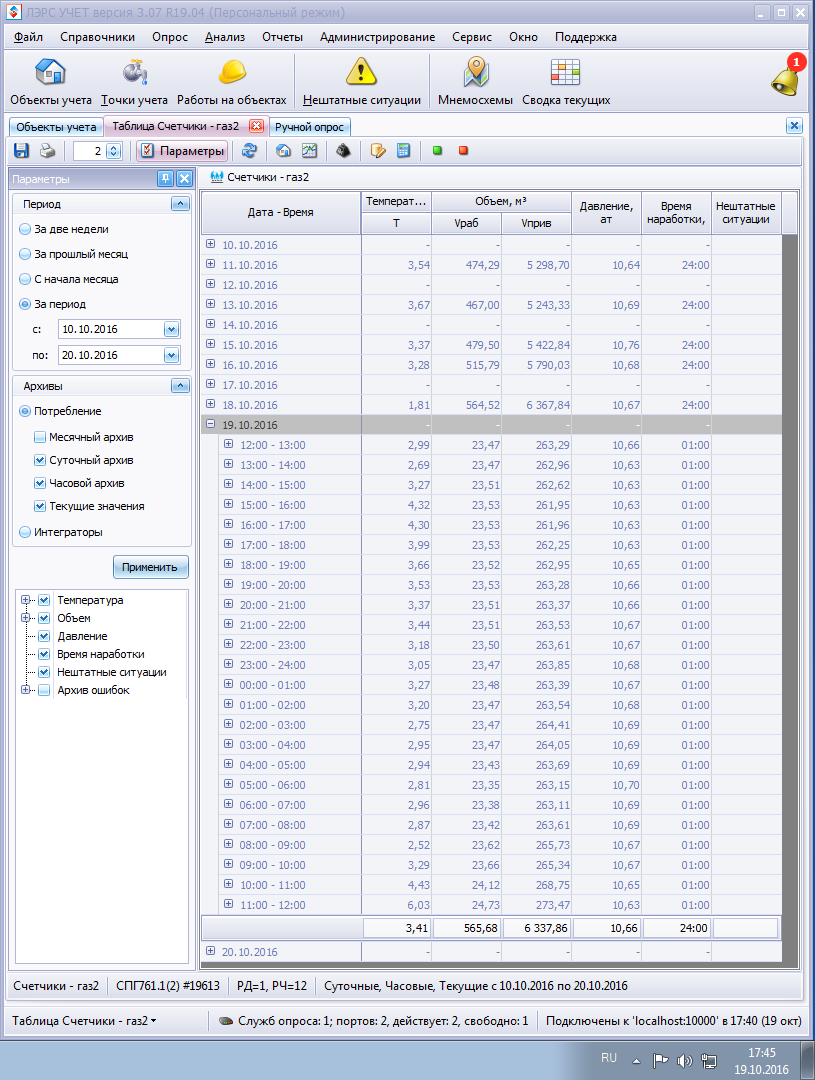Image resolution: width=815 pixels, height=1080 pixels.
Task: Toggle Часовой архив checkbox
Action: (40, 483)
